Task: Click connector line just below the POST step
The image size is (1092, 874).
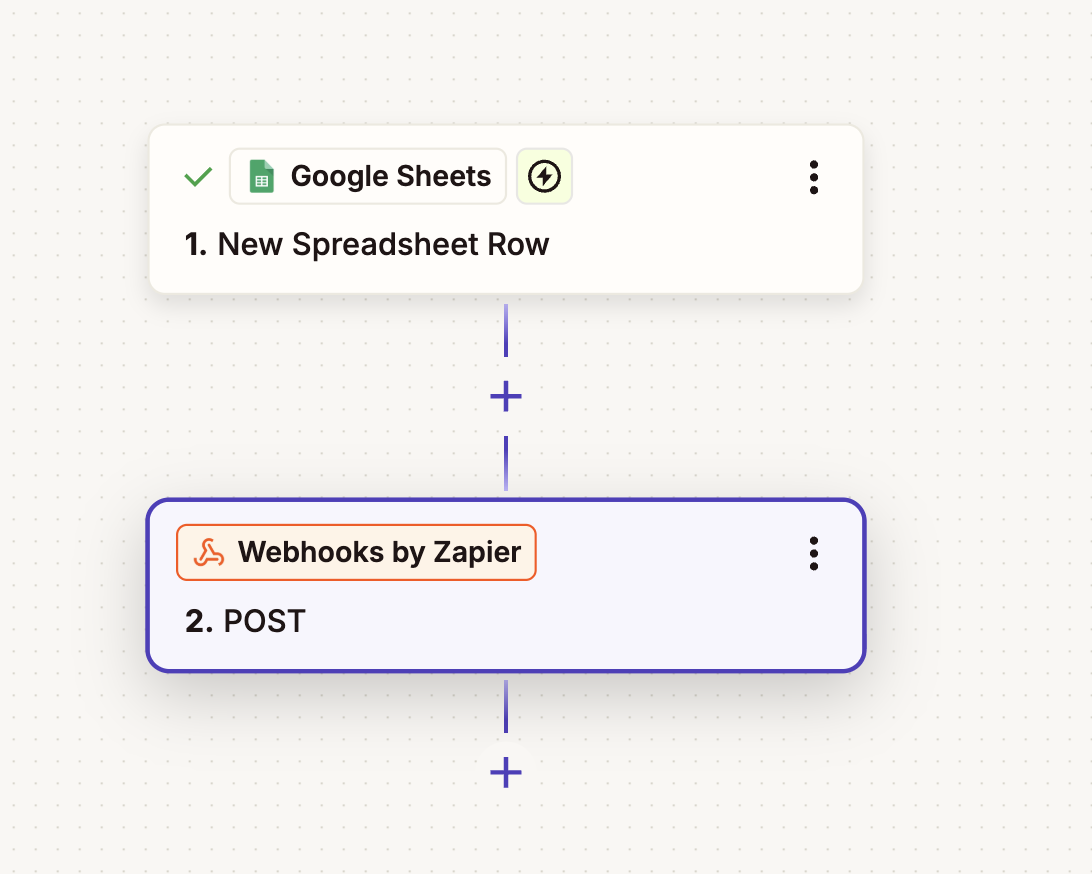Action: [x=506, y=705]
